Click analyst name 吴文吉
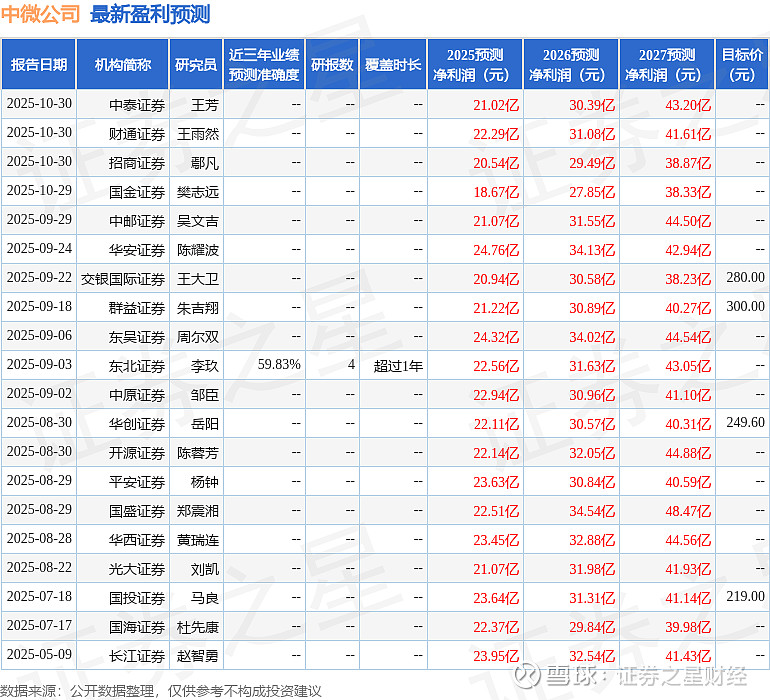The width and height of the screenshot is (770, 700). [x=198, y=221]
